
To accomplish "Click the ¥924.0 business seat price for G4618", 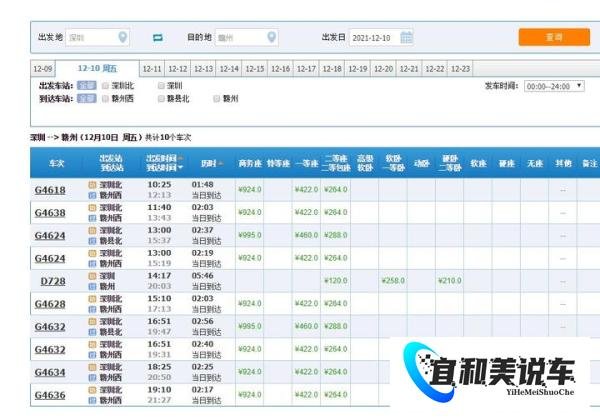I will click(x=249, y=189).
